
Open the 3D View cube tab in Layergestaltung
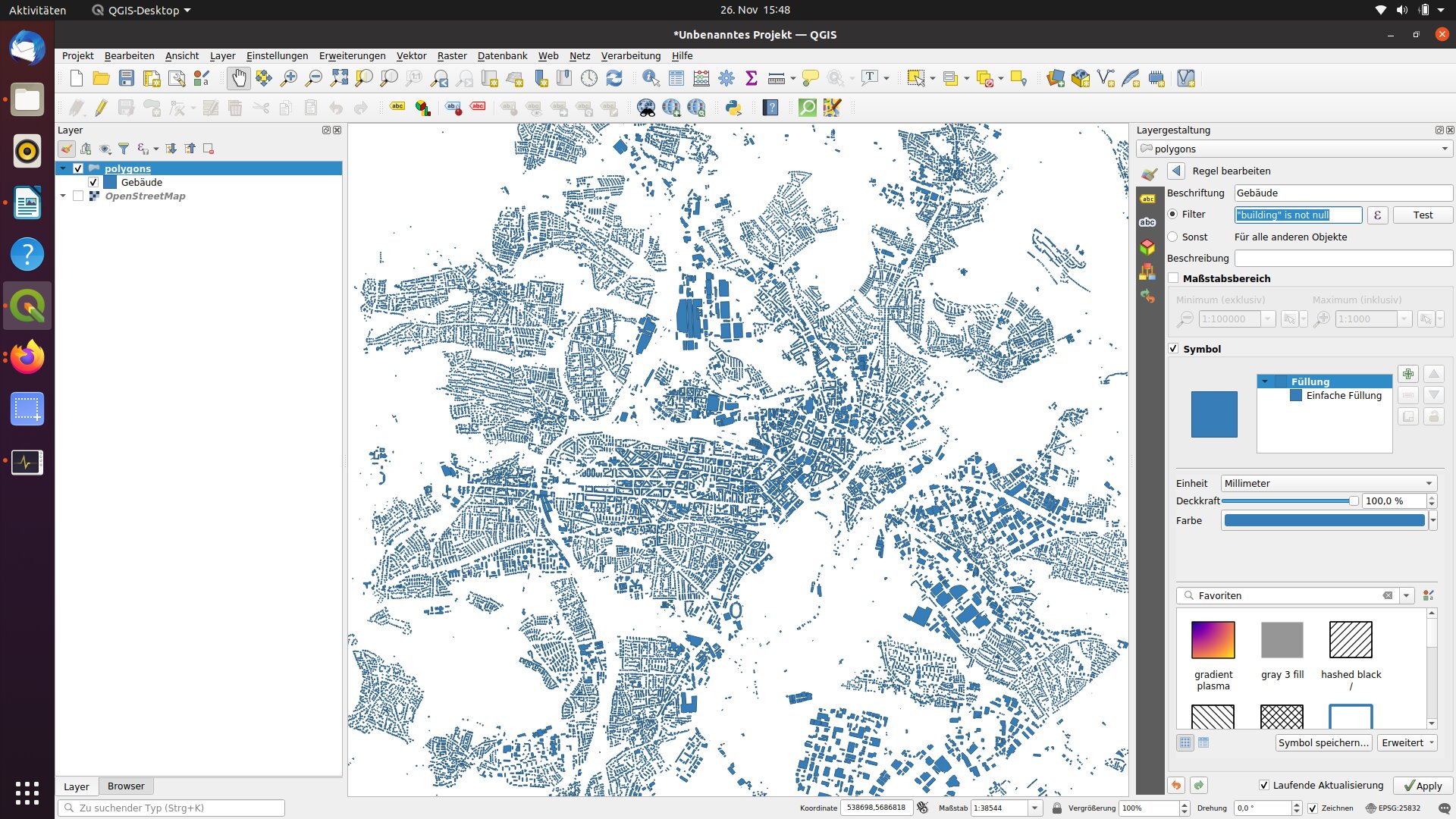[x=1147, y=246]
